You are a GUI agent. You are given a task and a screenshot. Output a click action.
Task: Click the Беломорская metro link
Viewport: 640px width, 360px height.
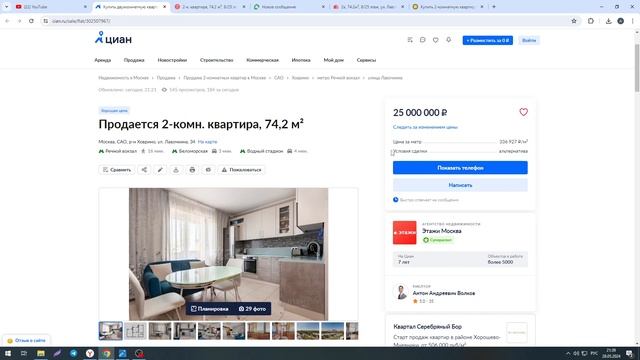[x=193, y=151]
